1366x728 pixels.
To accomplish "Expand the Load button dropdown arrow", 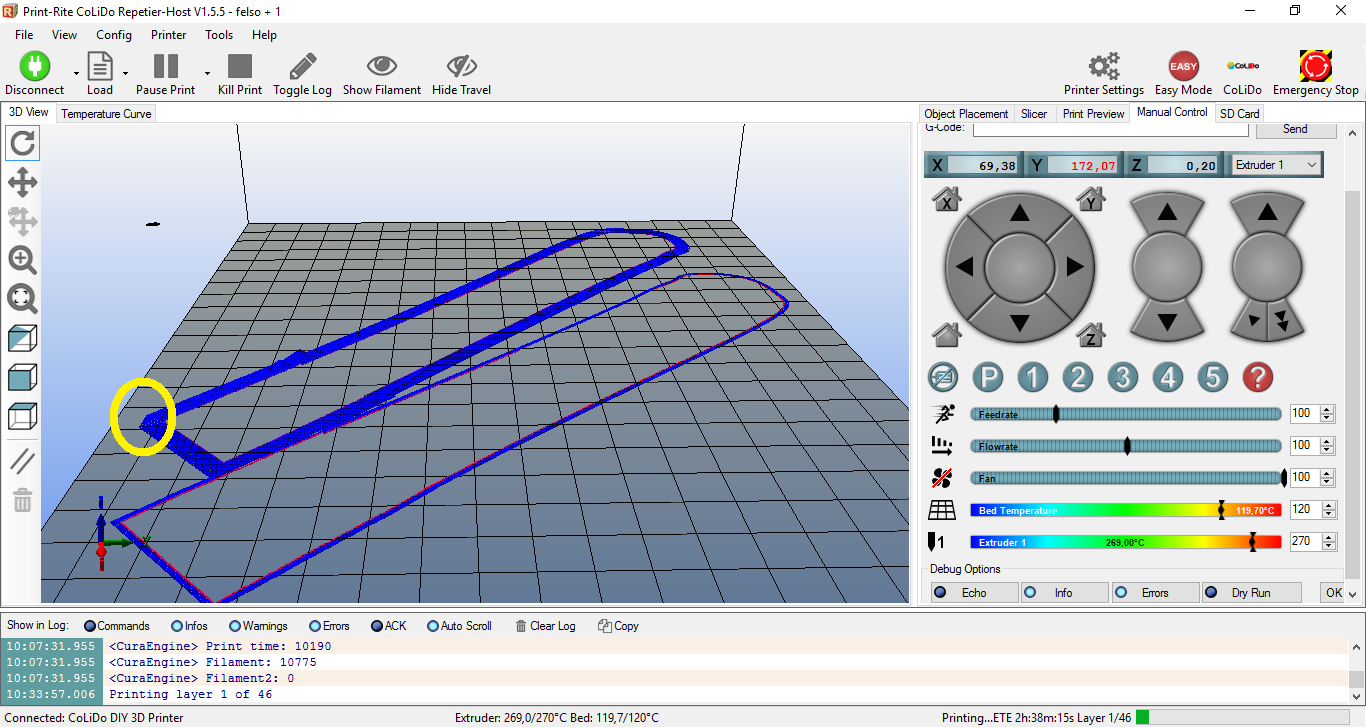I will tap(125, 73).
